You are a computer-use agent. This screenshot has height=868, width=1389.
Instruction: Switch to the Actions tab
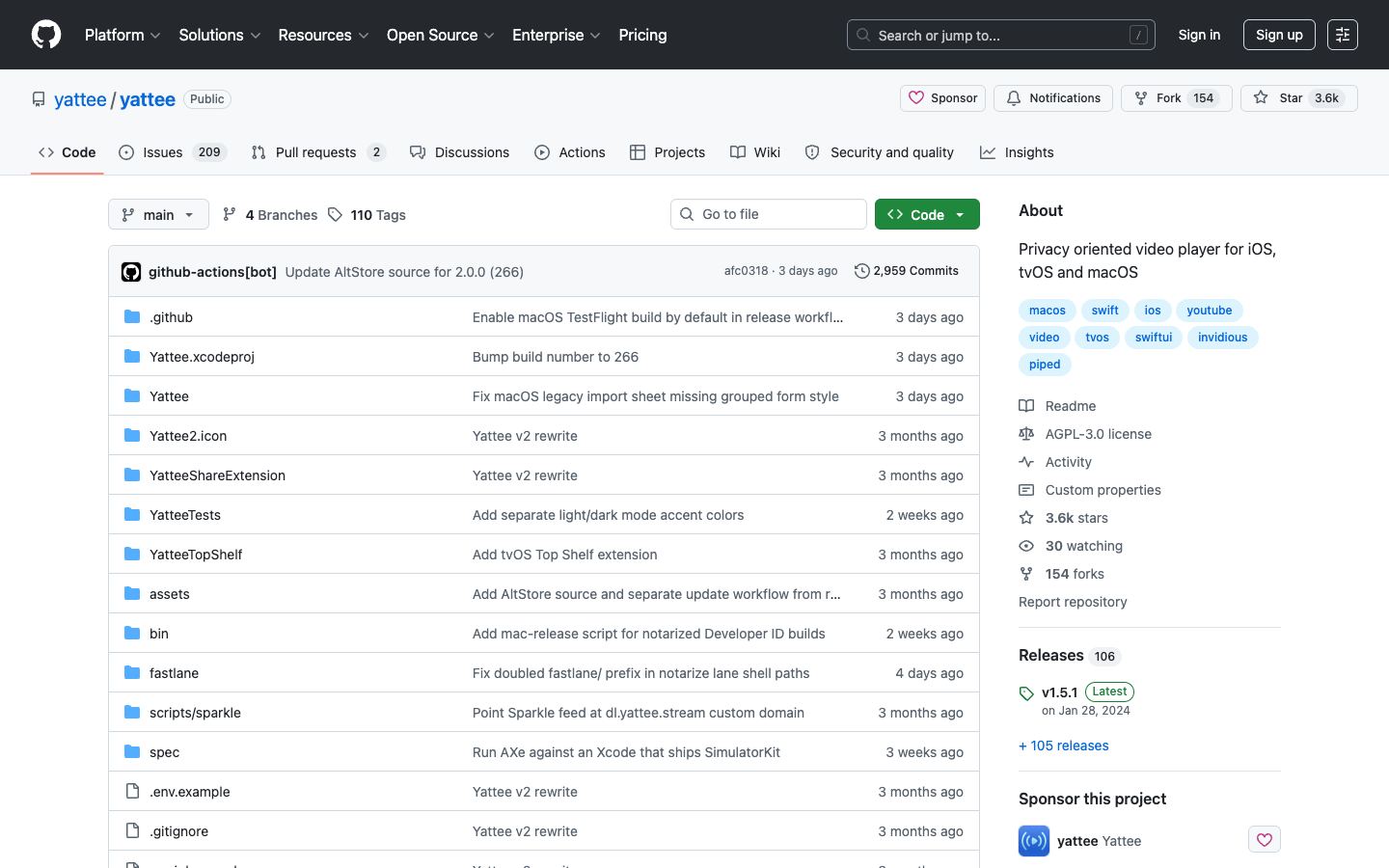point(570,152)
